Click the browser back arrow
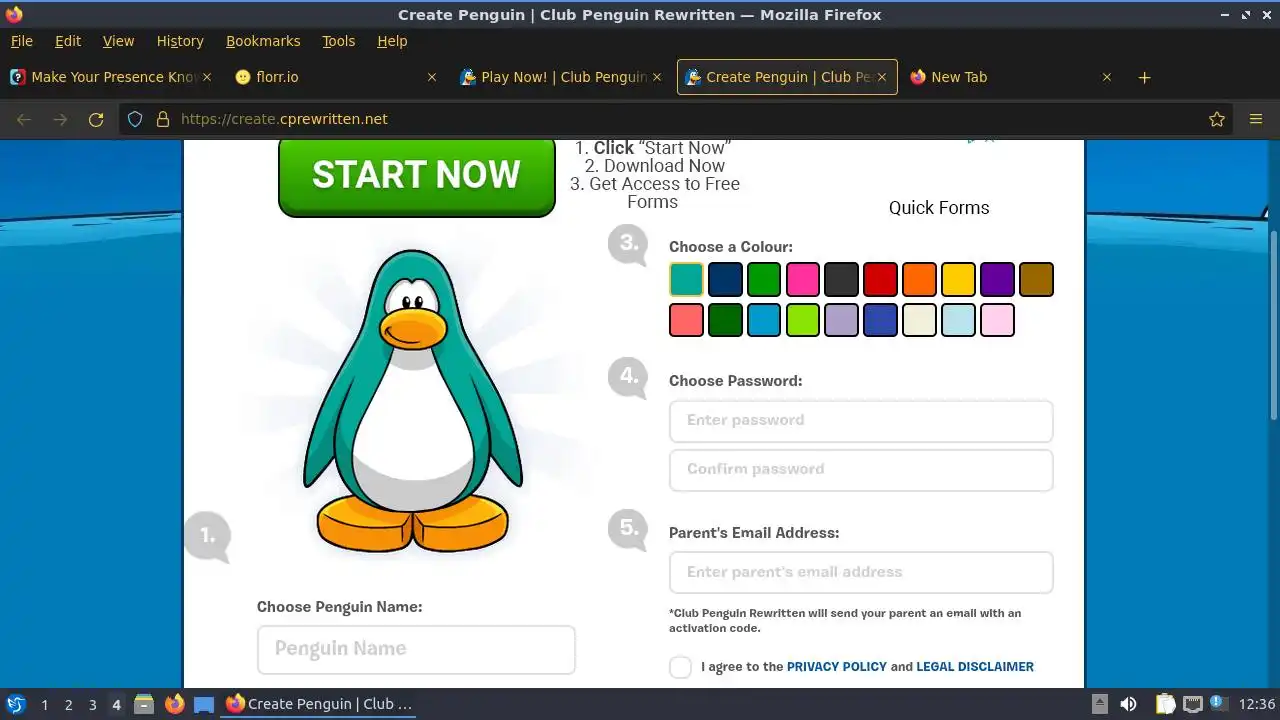The height and width of the screenshot is (720, 1280). (x=24, y=119)
